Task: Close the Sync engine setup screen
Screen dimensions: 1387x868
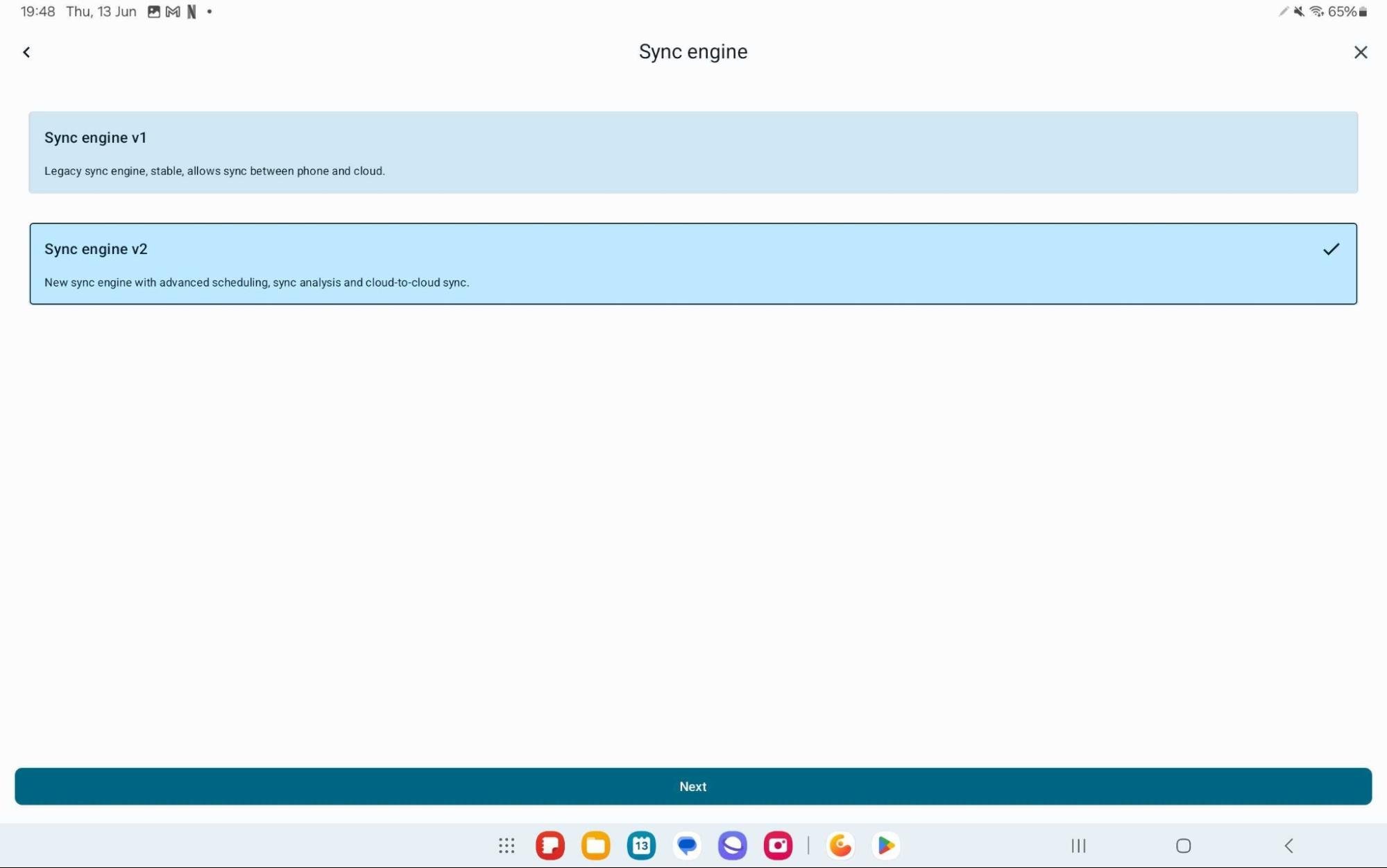Action: pos(1360,52)
